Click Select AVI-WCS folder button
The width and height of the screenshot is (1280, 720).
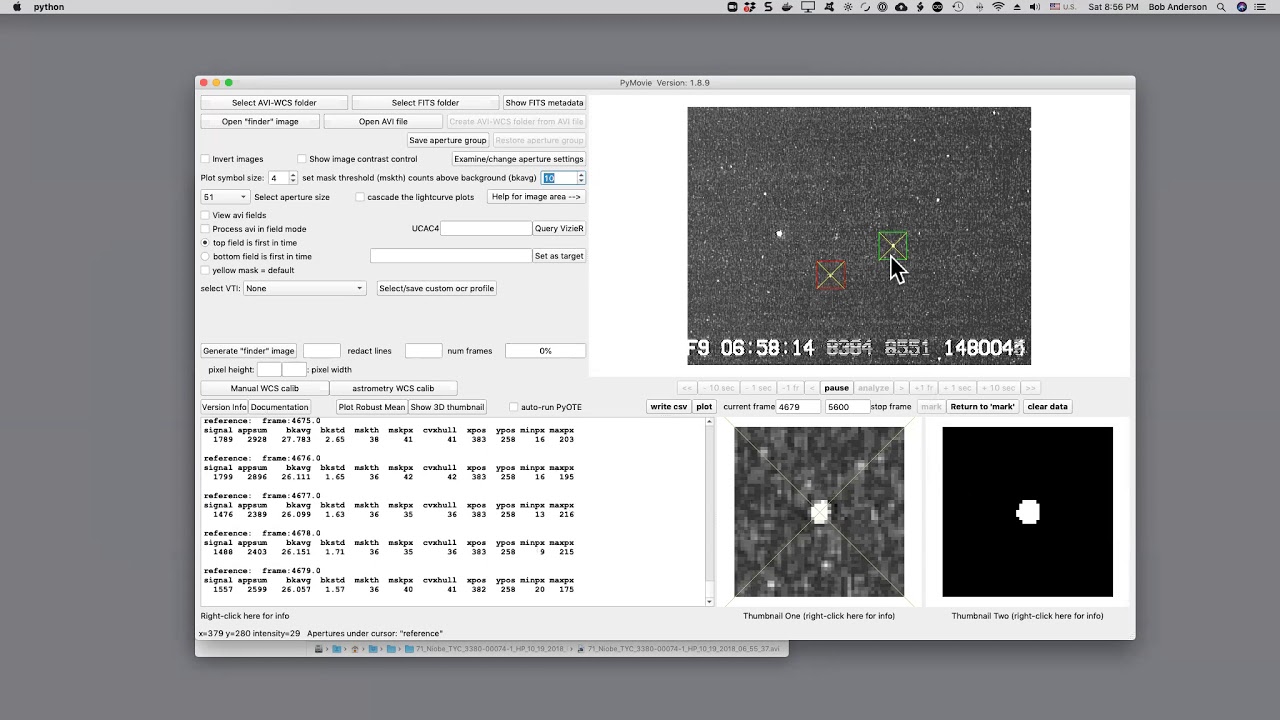coord(274,103)
